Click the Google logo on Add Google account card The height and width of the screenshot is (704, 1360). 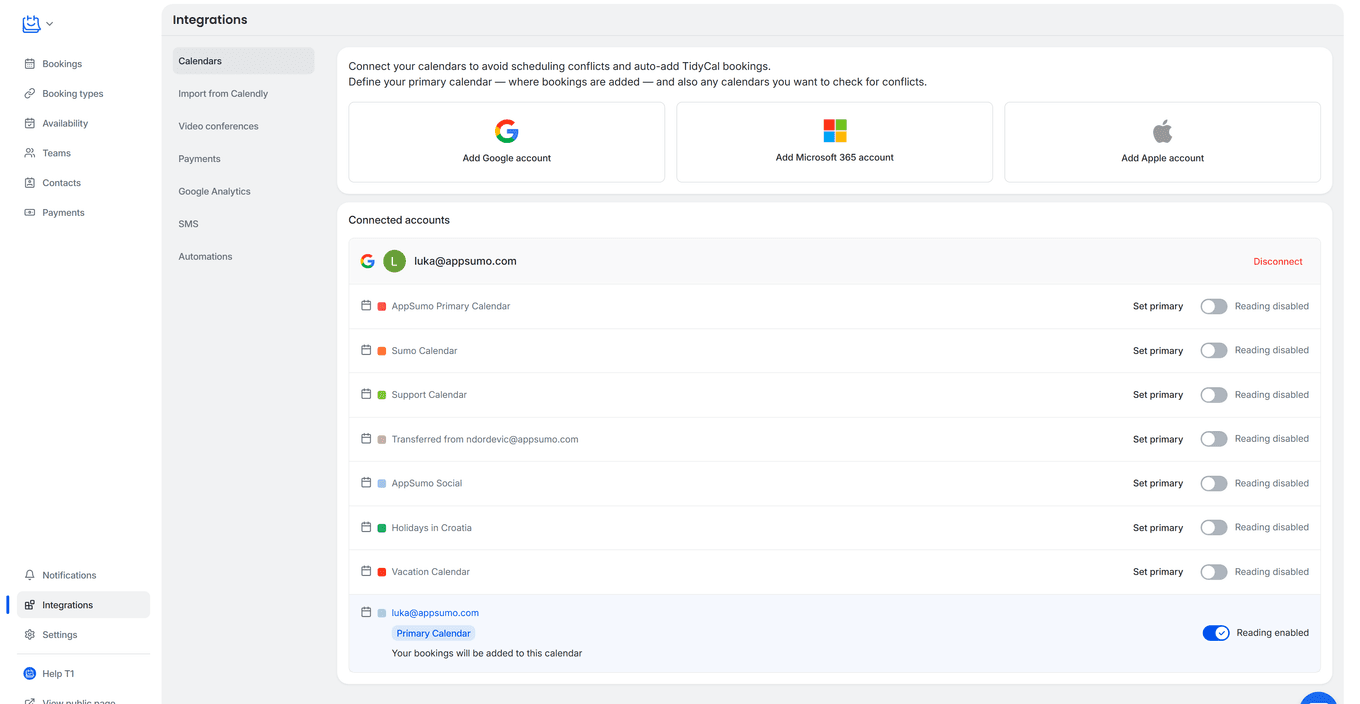click(507, 131)
